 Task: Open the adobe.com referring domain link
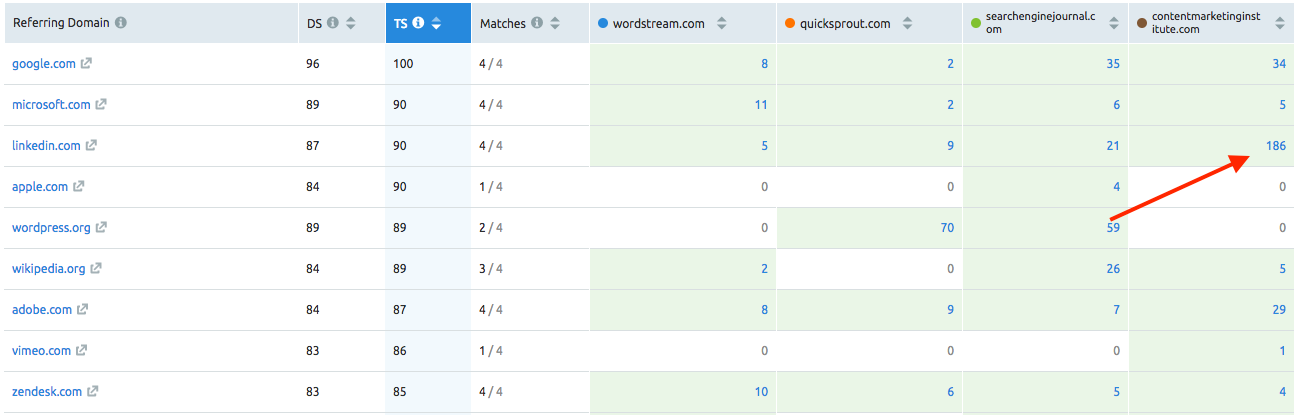(x=42, y=310)
